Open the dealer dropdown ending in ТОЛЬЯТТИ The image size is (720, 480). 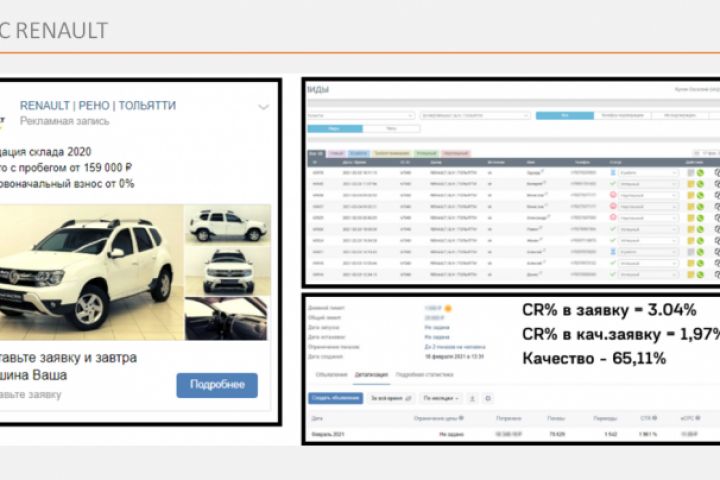[x=475, y=116]
